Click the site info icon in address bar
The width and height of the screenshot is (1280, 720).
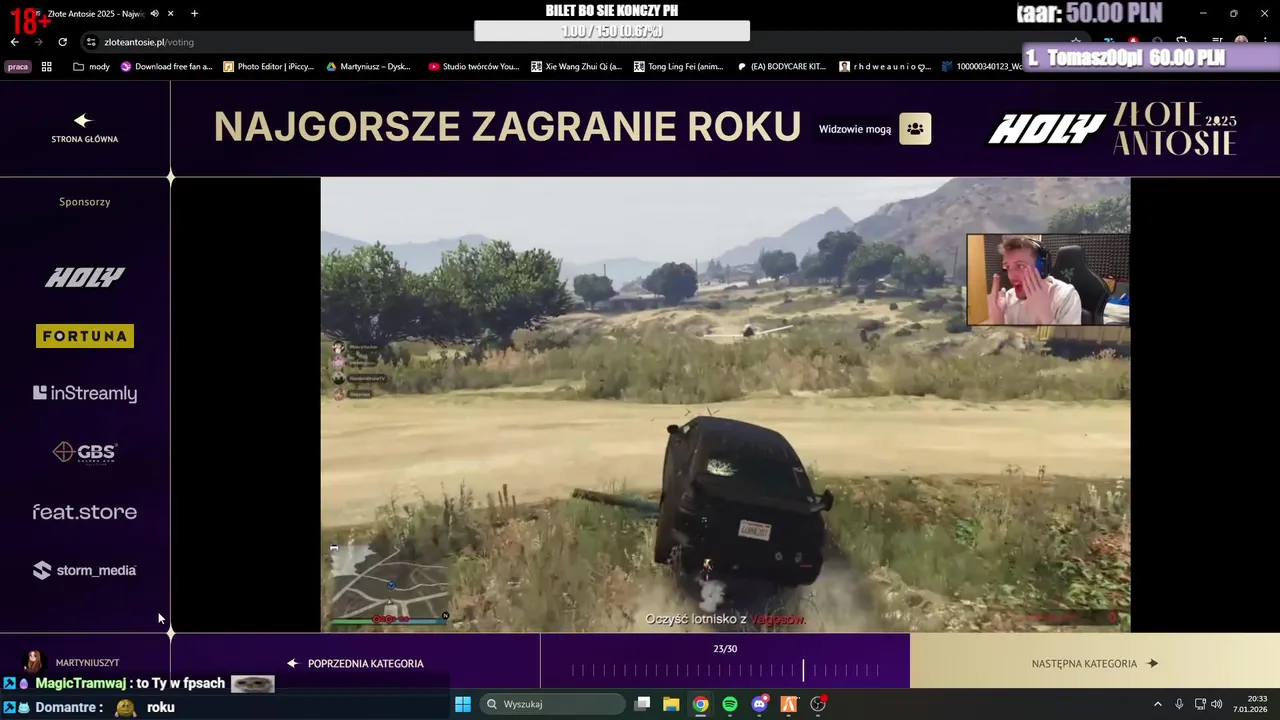91,42
